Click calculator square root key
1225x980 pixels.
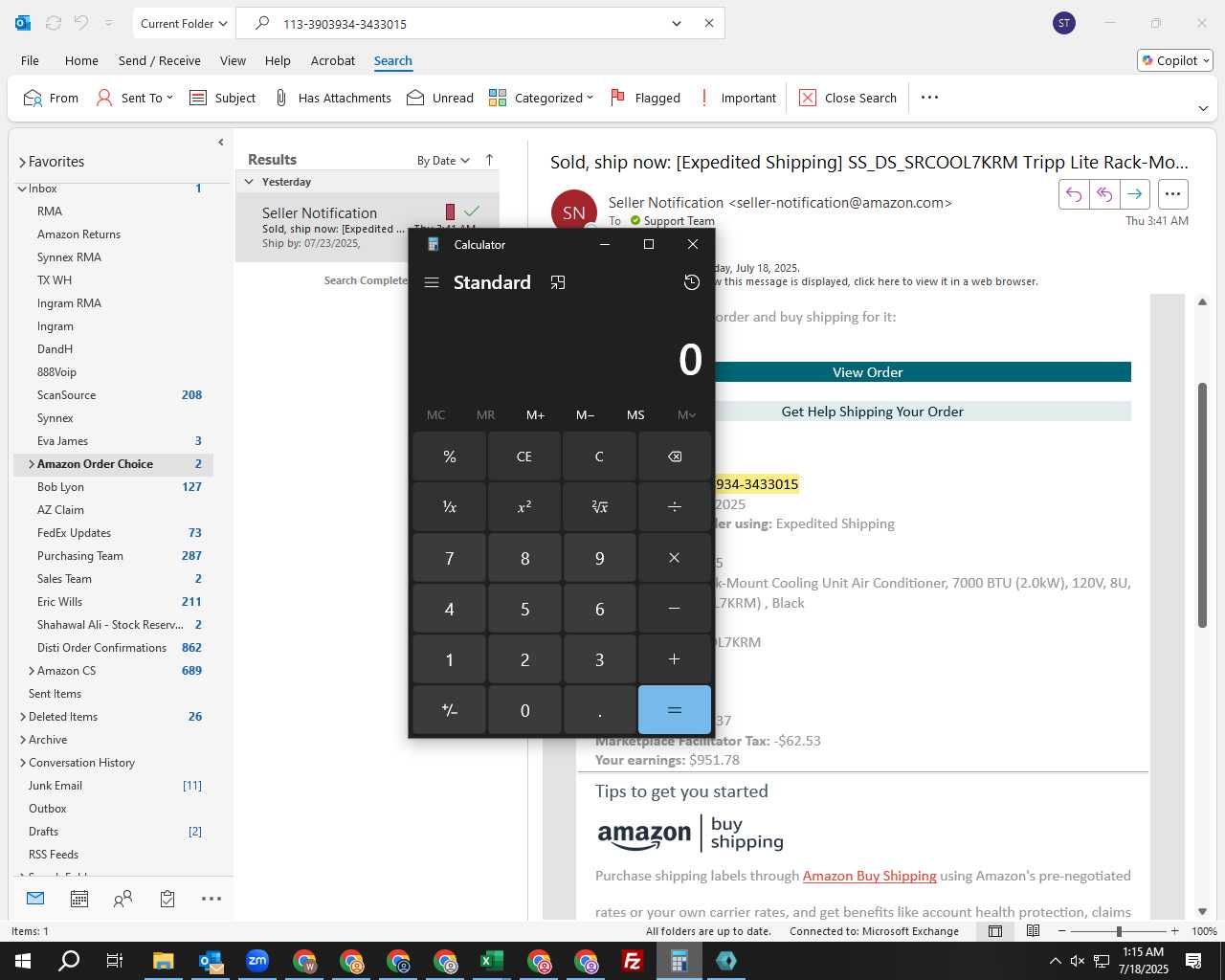pos(599,507)
